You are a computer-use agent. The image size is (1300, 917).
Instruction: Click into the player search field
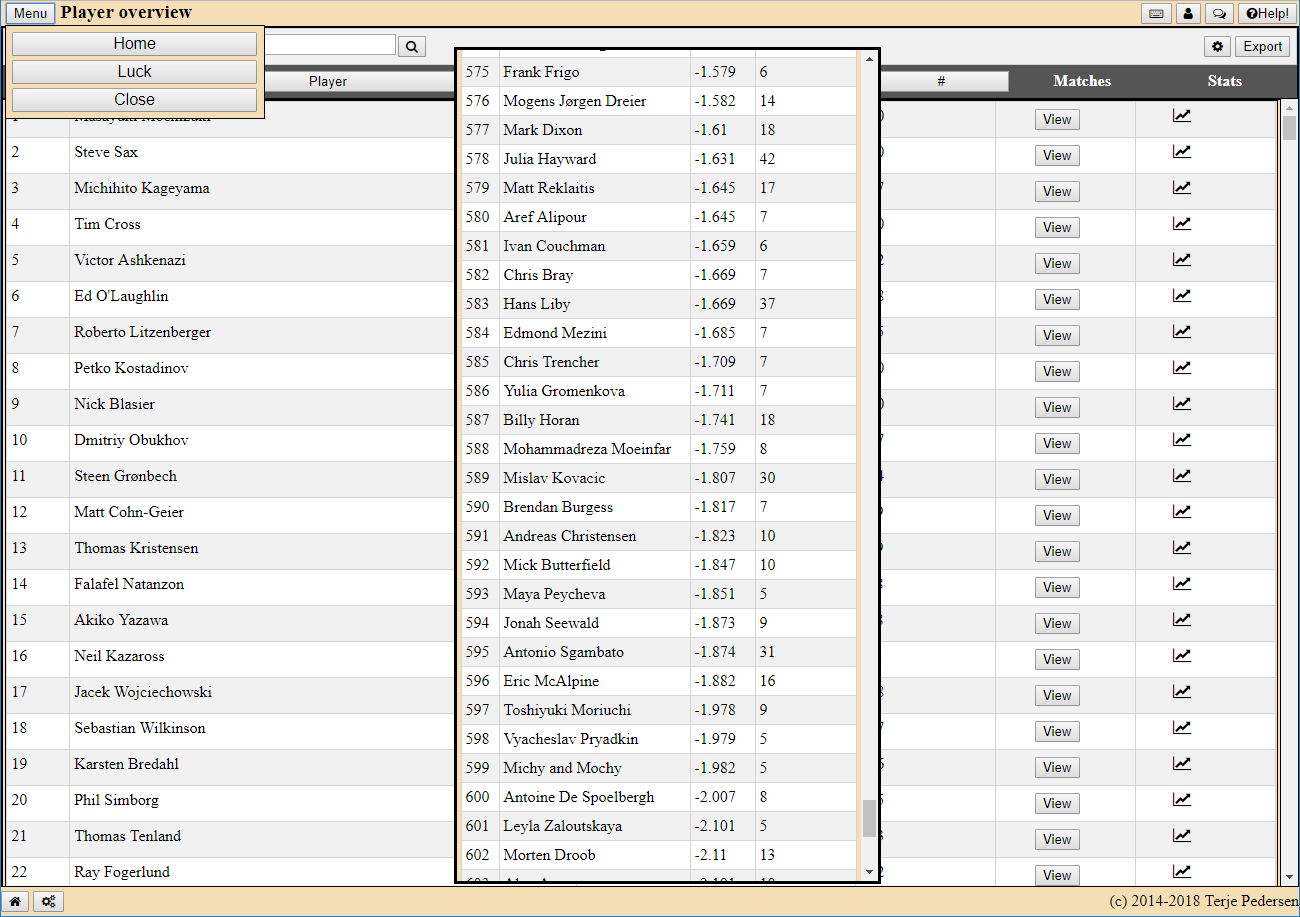pos(330,45)
